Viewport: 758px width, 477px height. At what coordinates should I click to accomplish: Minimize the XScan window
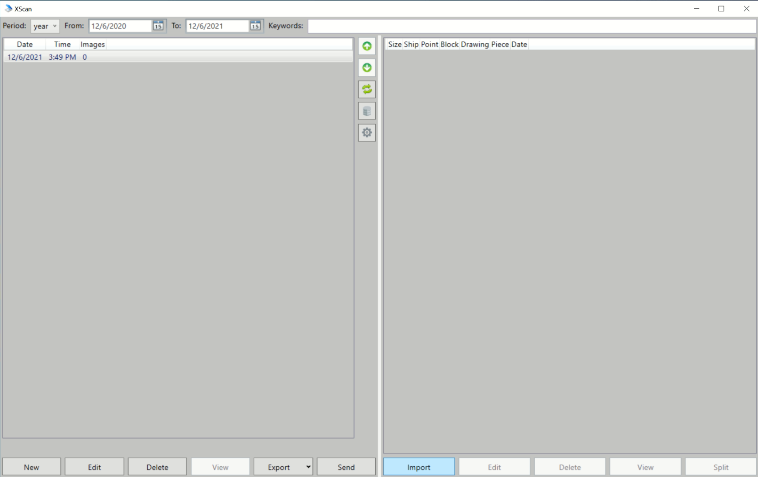pyautogui.click(x=697, y=8)
